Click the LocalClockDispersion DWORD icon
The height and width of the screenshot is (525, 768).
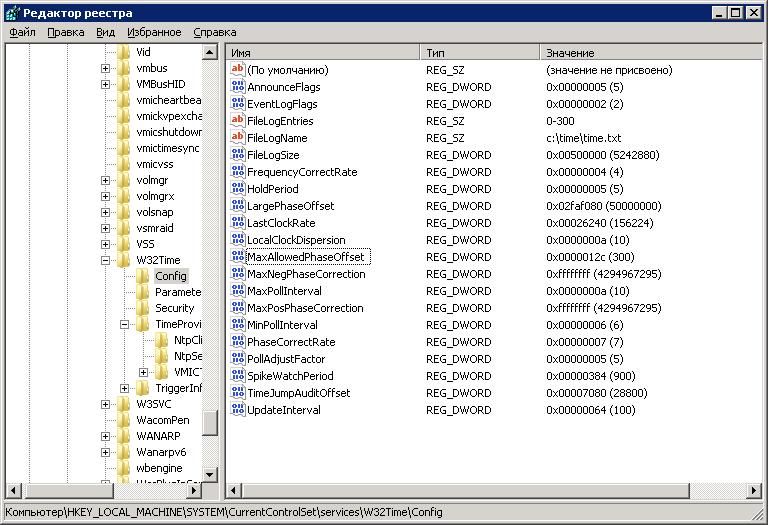tap(238, 239)
